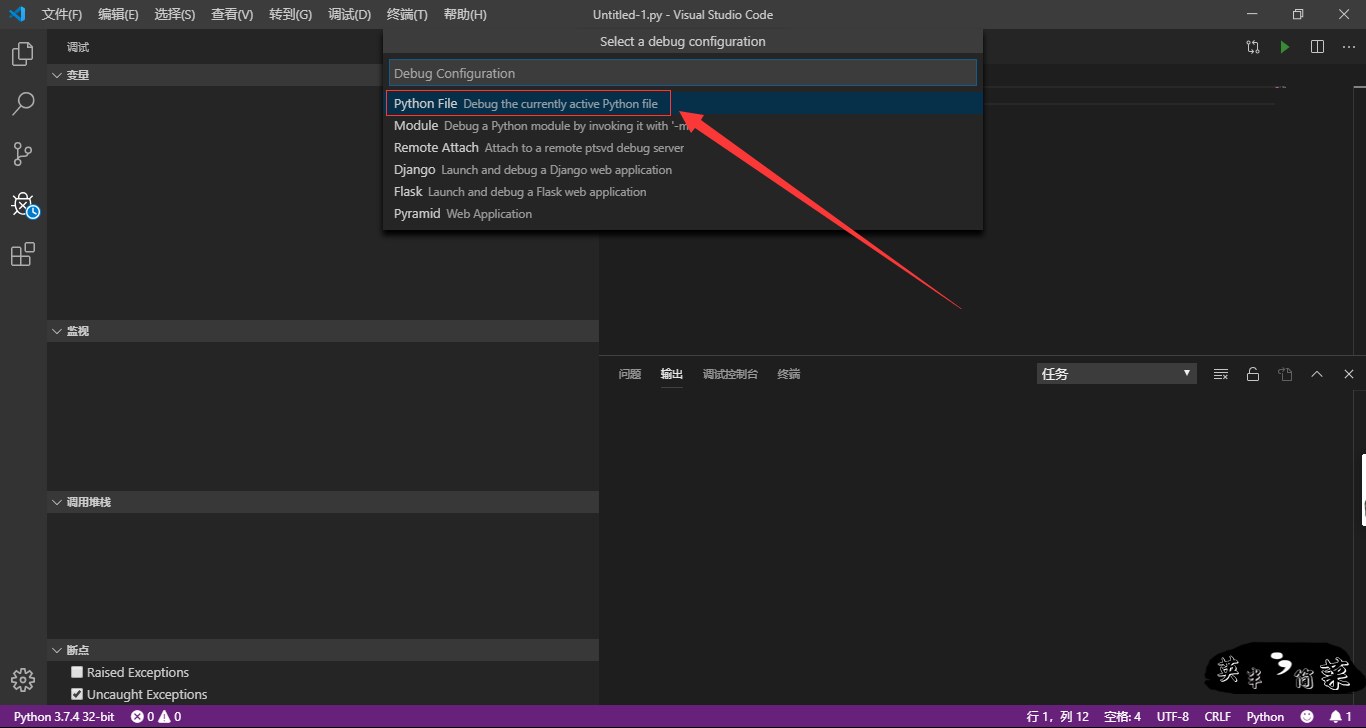Select the Pyramid debug configuration
The height and width of the screenshot is (728, 1366).
coord(683,214)
